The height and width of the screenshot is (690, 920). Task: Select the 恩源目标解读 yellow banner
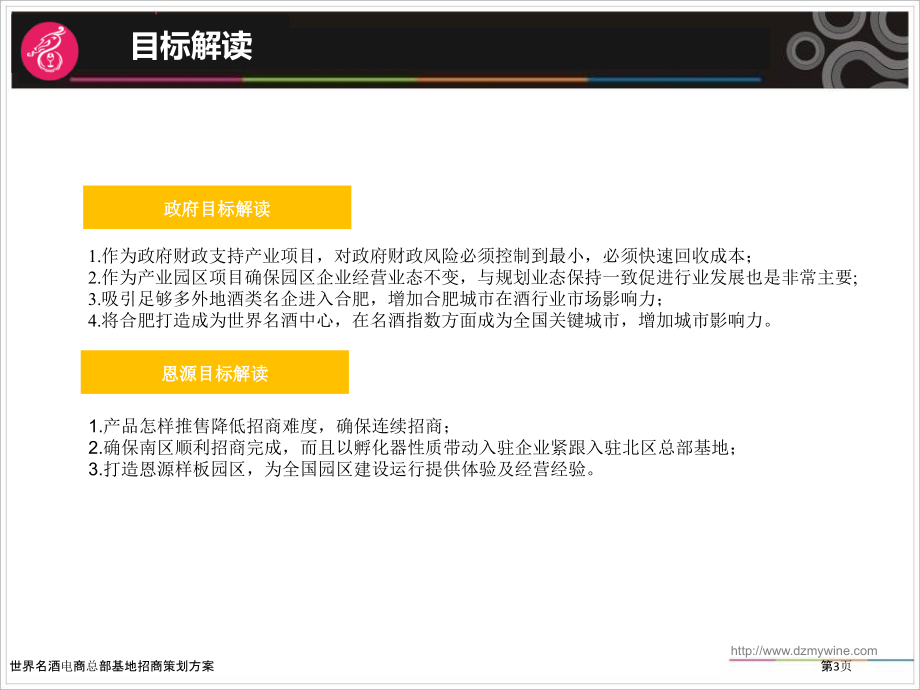(215, 372)
